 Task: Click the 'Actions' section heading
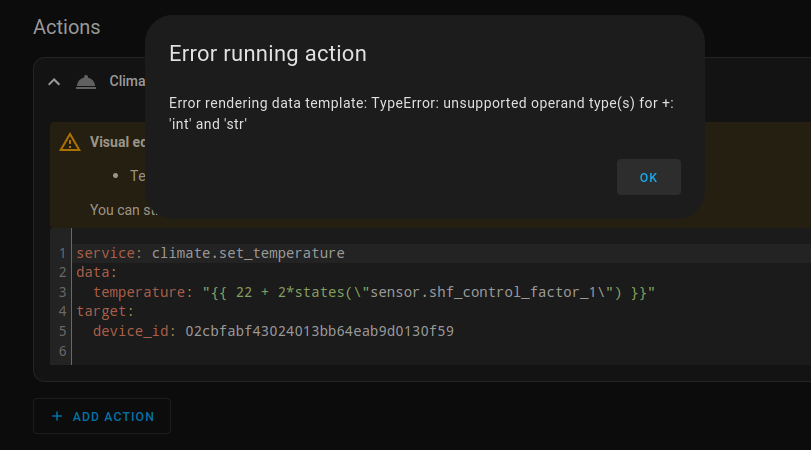click(67, 27)
